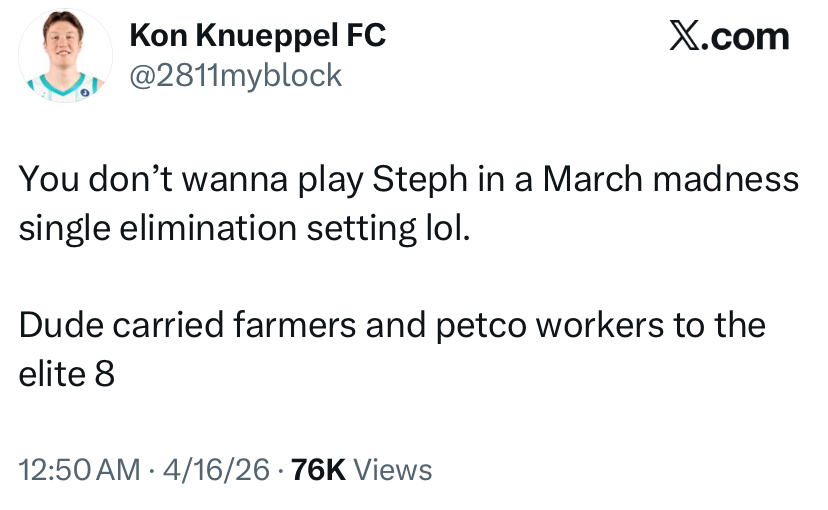
Task: Open the Kon Knueppel FC profile picture
Action: pyautogui.click(x=65, y=55)
